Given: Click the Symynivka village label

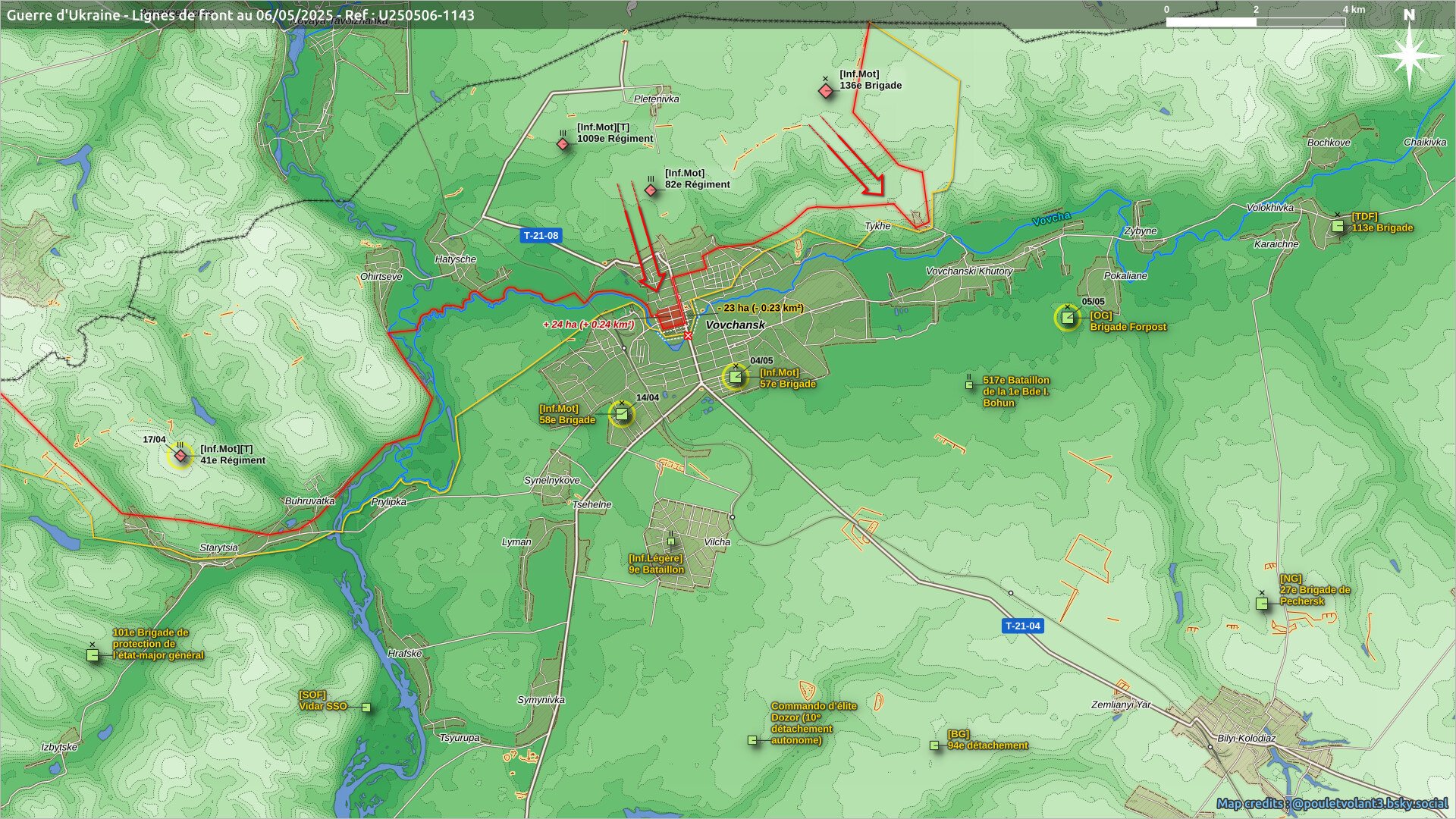Looking at the screenshot, I should click(x=541, y=700).
